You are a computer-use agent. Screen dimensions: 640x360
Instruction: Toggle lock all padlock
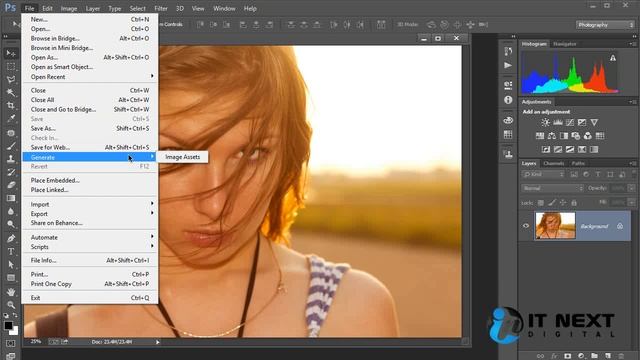[574, 202]
